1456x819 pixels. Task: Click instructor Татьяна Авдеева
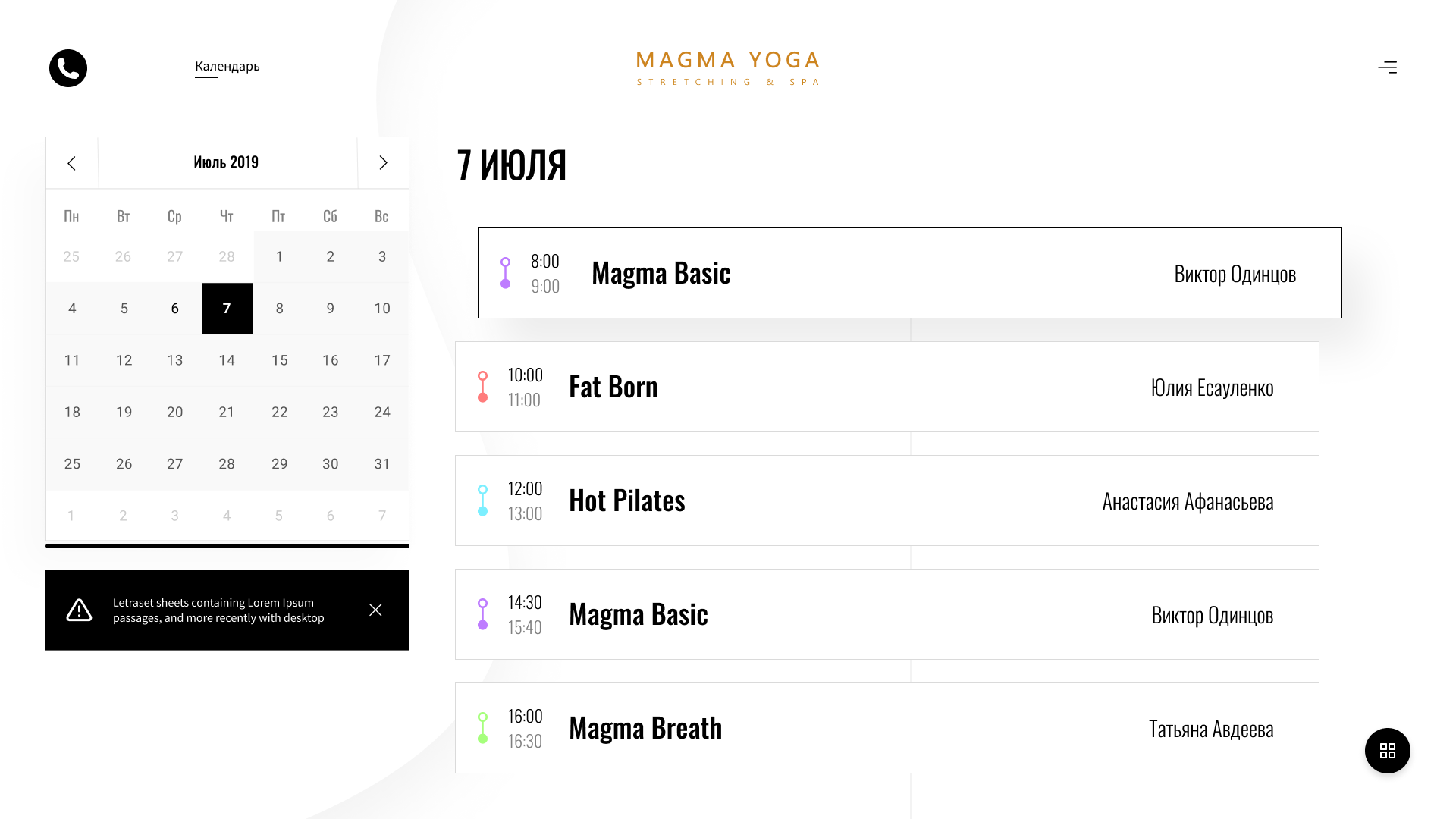click(x=1211, y=729)
